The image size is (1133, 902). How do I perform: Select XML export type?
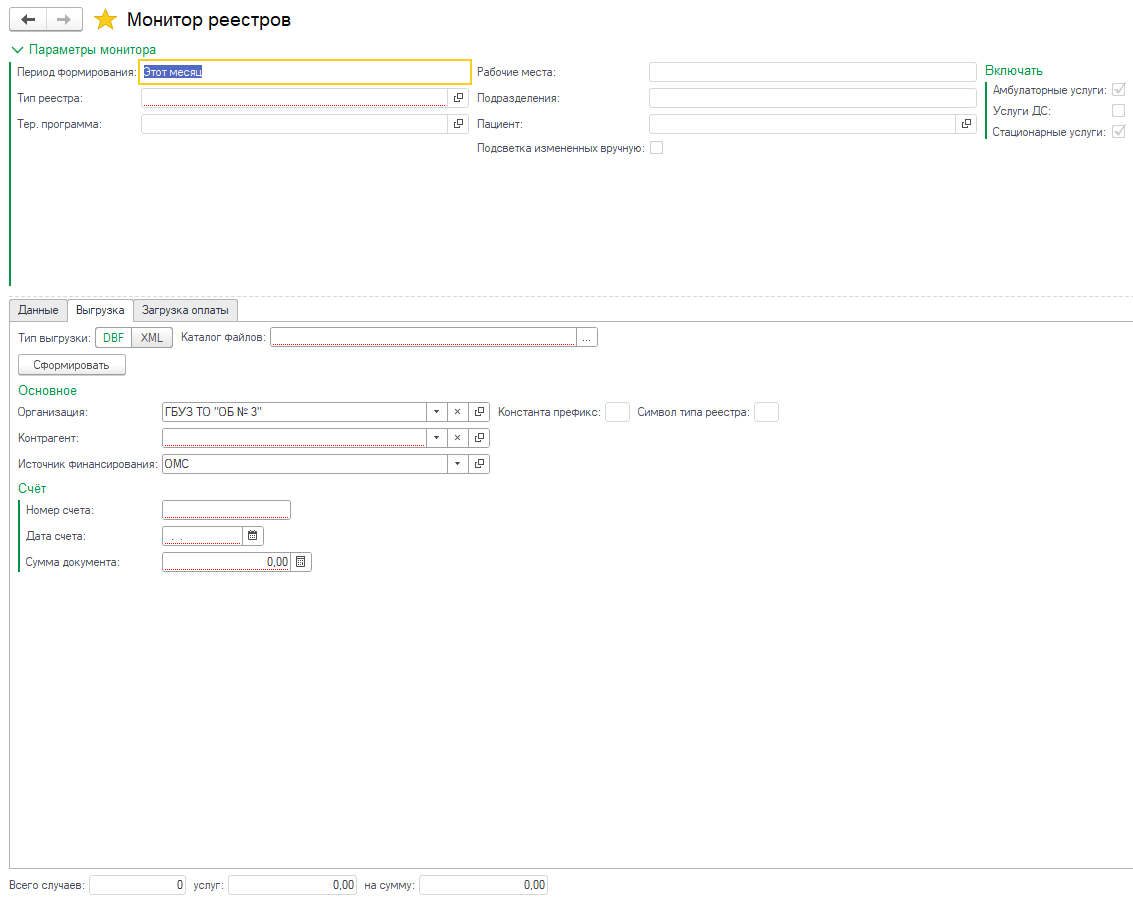click(x=152, y=338)
